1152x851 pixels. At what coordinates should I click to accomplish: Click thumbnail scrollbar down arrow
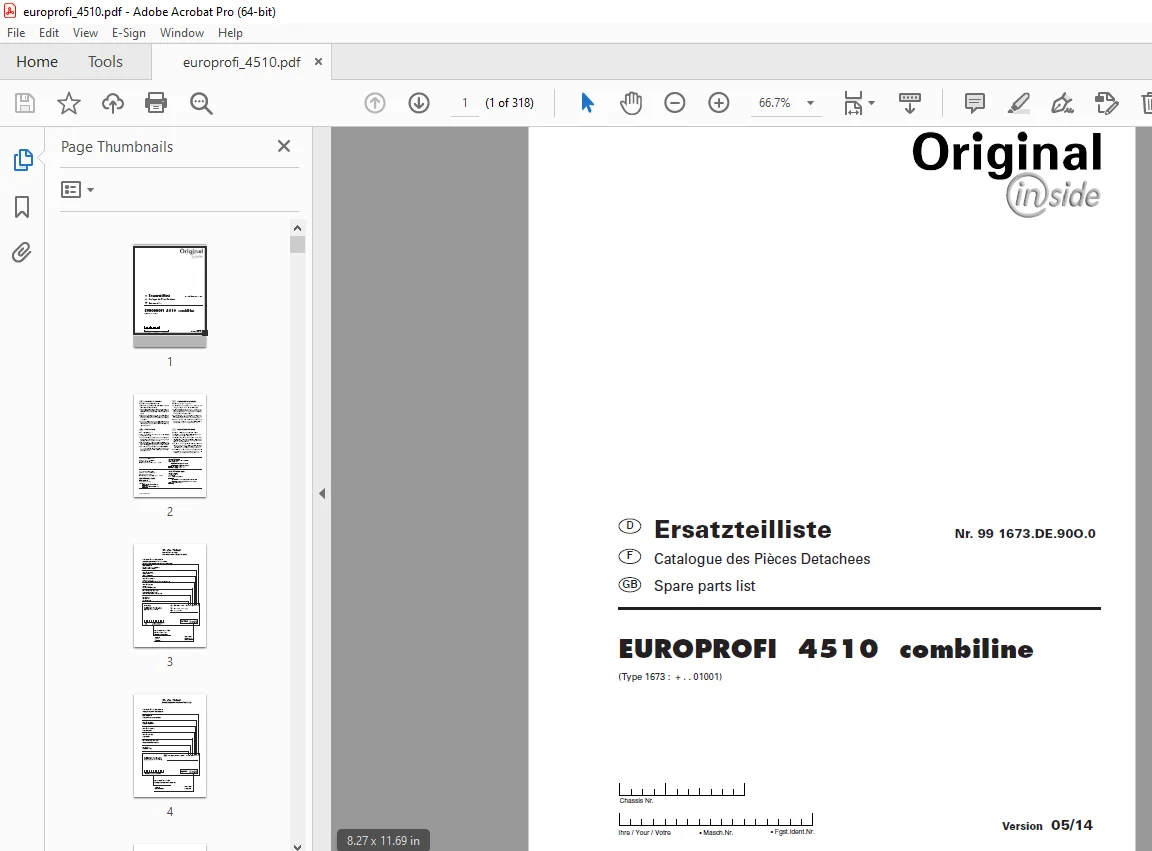click(297, 846)
